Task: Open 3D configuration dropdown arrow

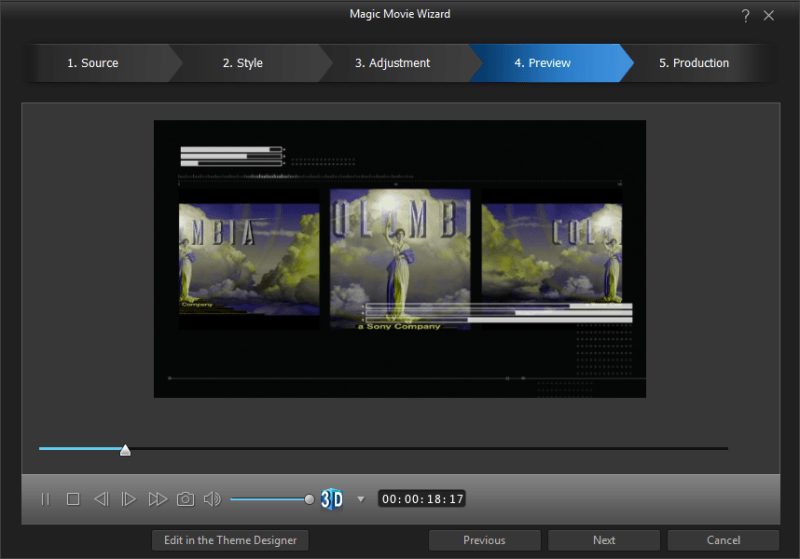Action: click(361, 499)
